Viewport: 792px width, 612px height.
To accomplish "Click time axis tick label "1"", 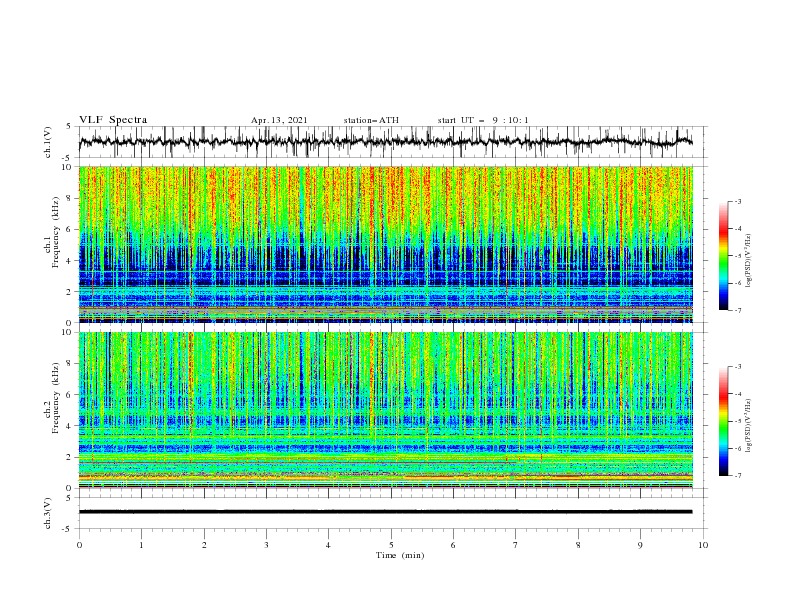I will pyautogui.click(x=141, y=545).
